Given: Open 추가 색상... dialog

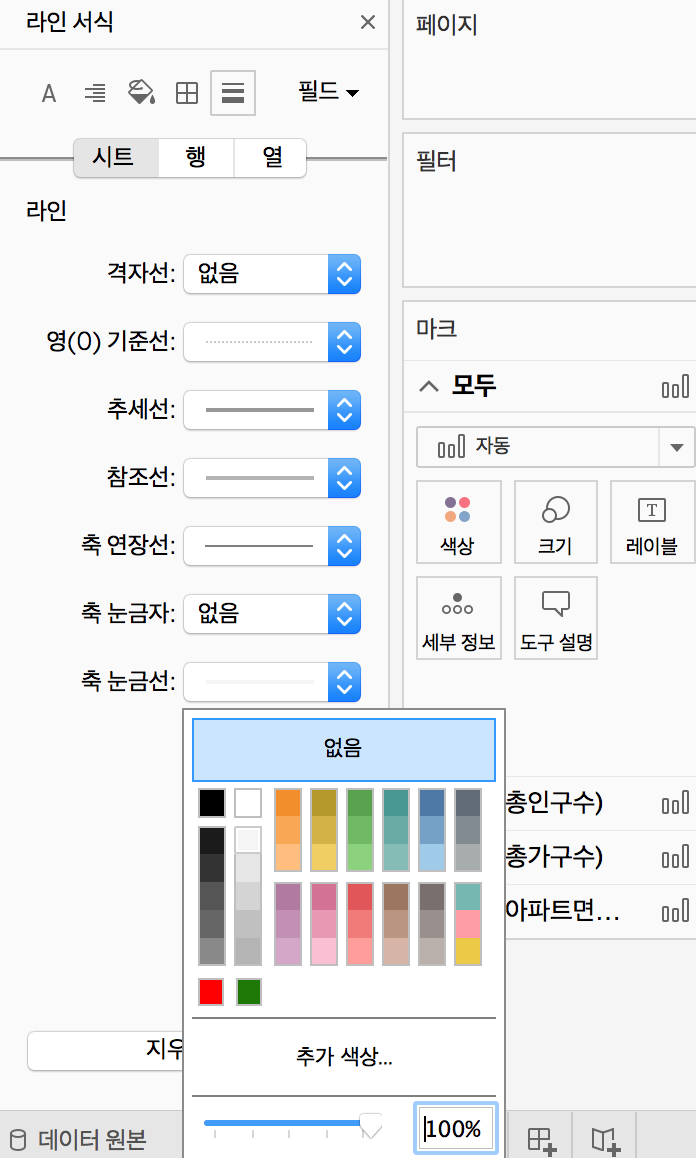Looking at the screenshot, I should (x=344, y=1056).
